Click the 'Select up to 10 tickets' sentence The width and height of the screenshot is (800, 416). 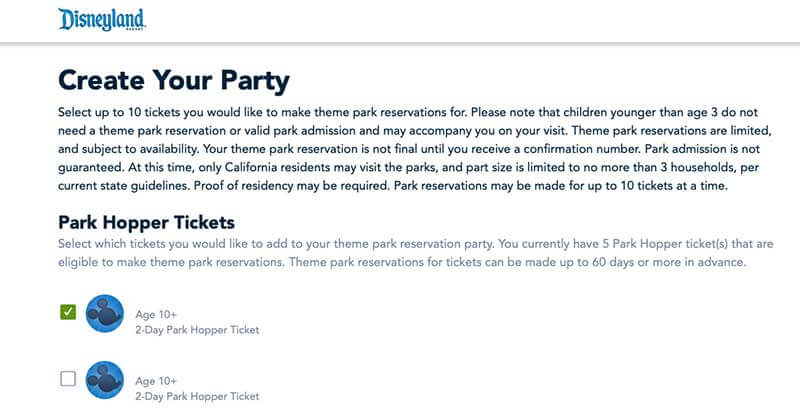[x=263, y=112]
